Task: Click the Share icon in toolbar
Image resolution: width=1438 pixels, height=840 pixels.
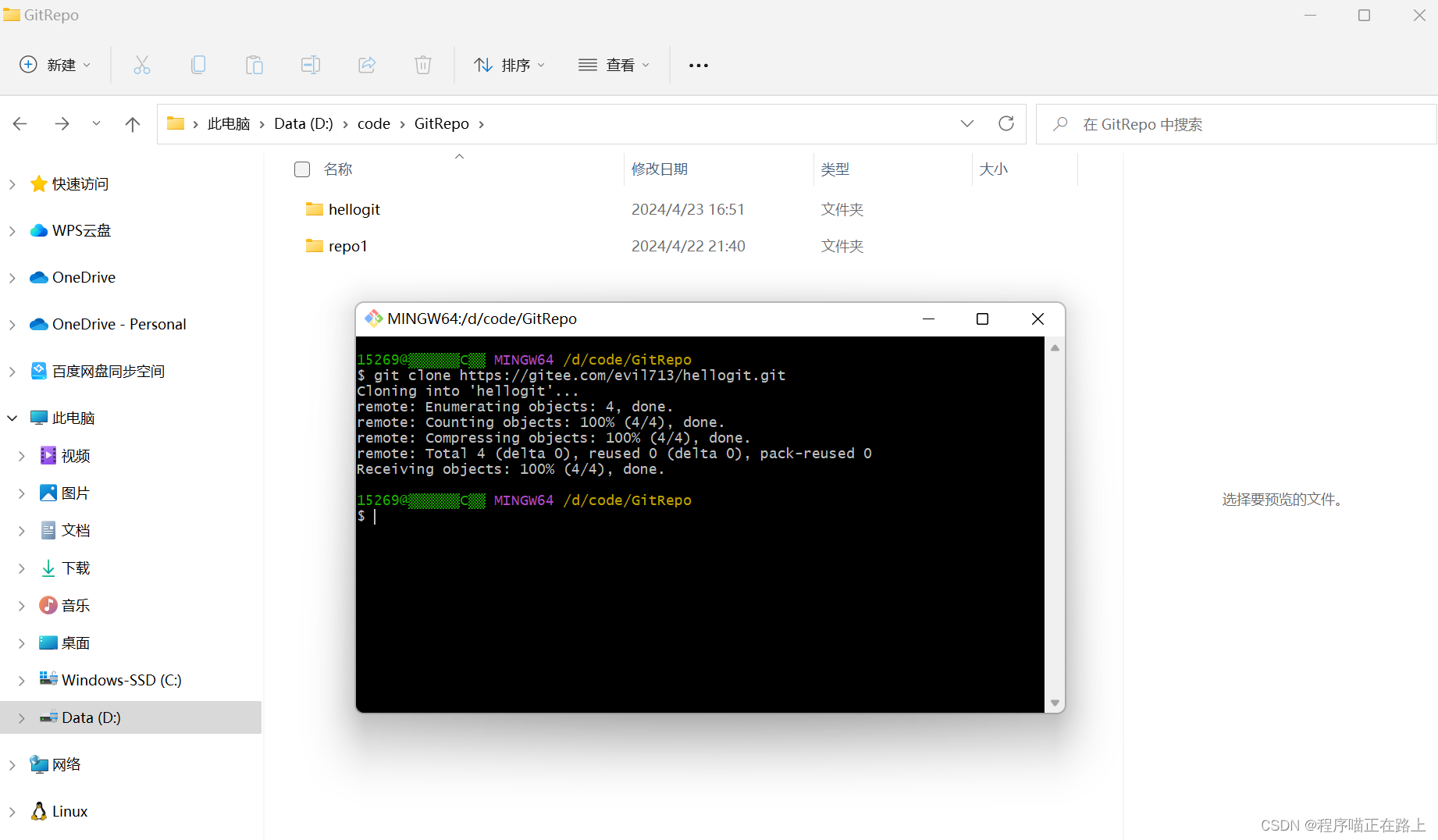Action: click(367, 65)
